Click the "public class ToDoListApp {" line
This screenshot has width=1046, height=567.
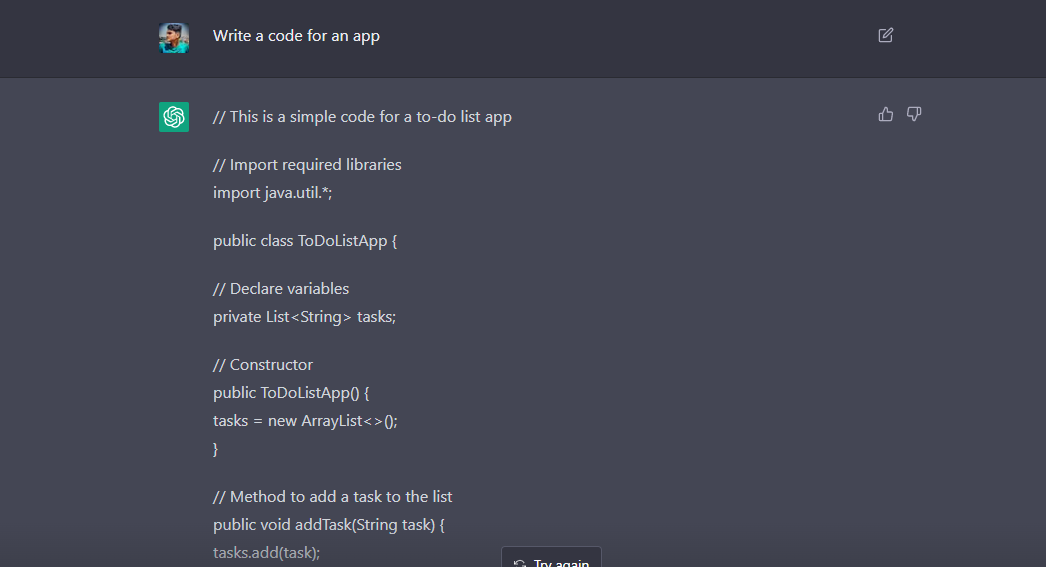[x=305, y=241]
